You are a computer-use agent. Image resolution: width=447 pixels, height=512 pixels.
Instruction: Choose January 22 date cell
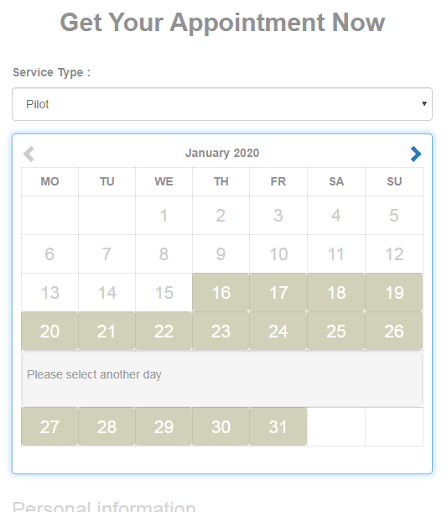coord(164,331)
